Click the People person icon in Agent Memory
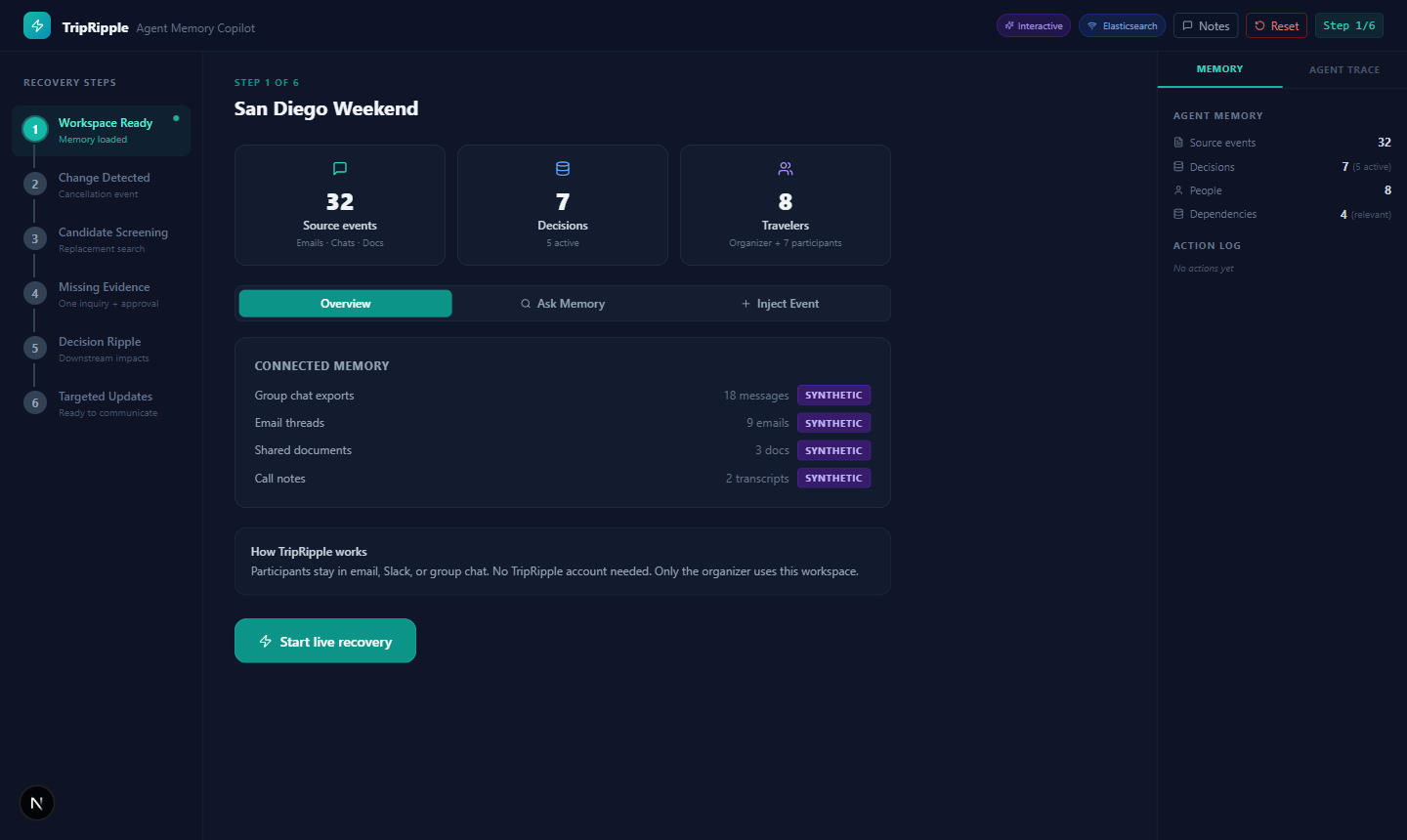 (x=1178, y=190)
